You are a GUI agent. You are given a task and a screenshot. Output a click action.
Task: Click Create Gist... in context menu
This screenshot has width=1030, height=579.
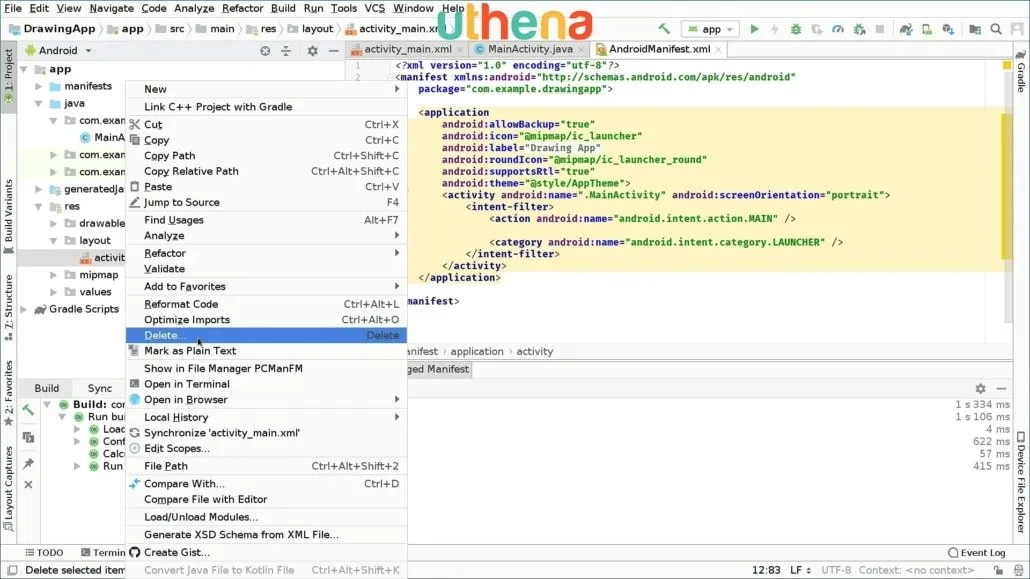pos(266,553)
